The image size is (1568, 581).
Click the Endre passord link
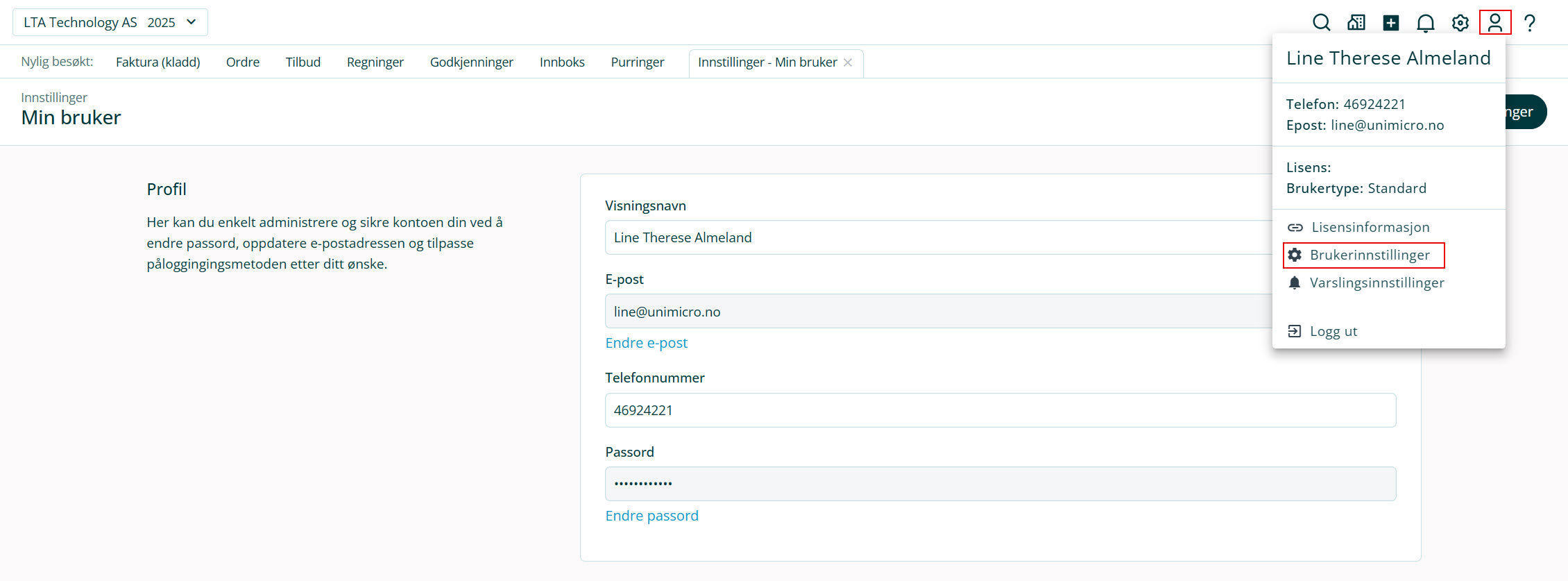tap(651, 516)
